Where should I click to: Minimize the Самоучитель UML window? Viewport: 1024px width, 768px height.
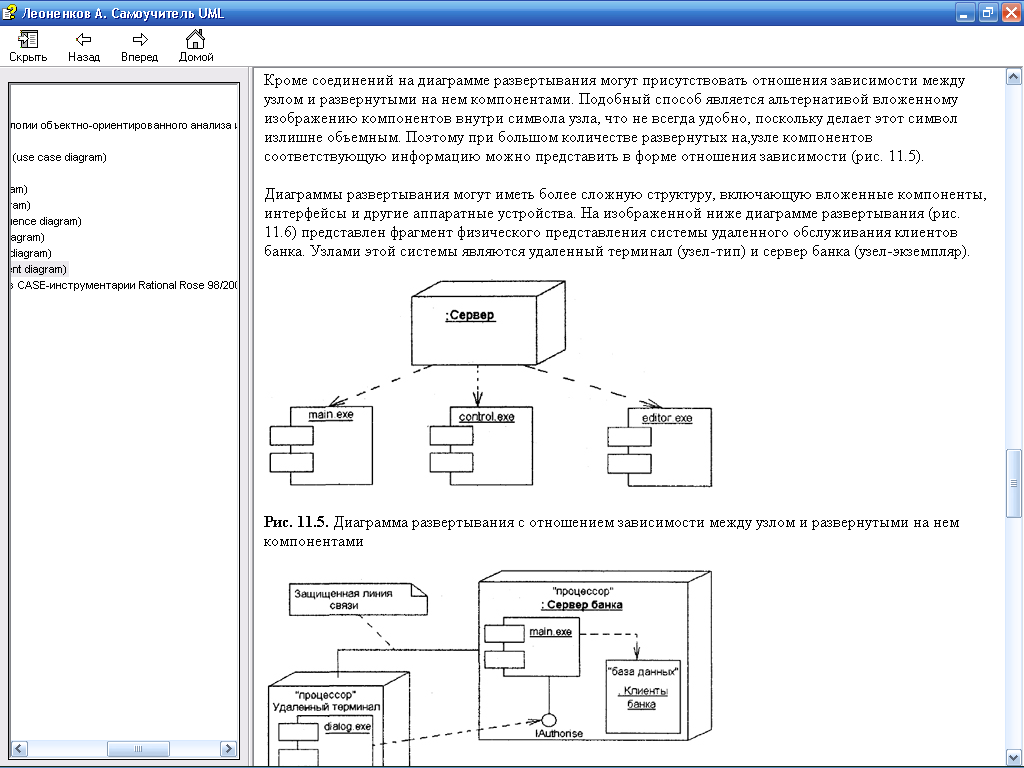[x=965, y=12]
